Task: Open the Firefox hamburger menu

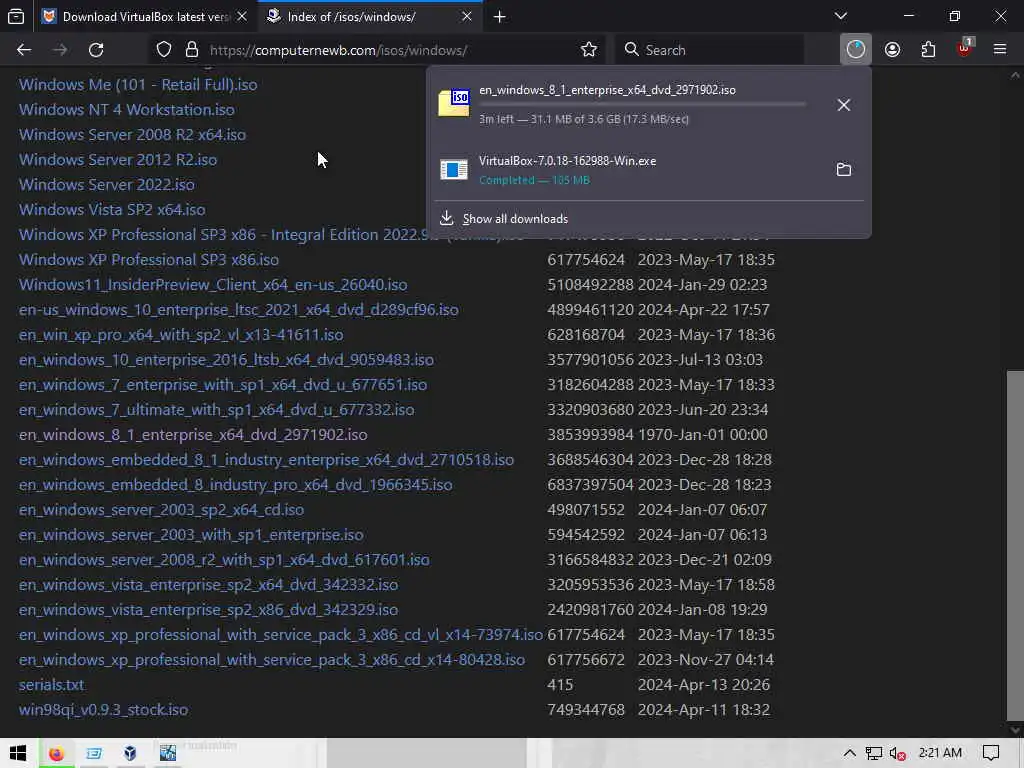Action: [1000, 50]
